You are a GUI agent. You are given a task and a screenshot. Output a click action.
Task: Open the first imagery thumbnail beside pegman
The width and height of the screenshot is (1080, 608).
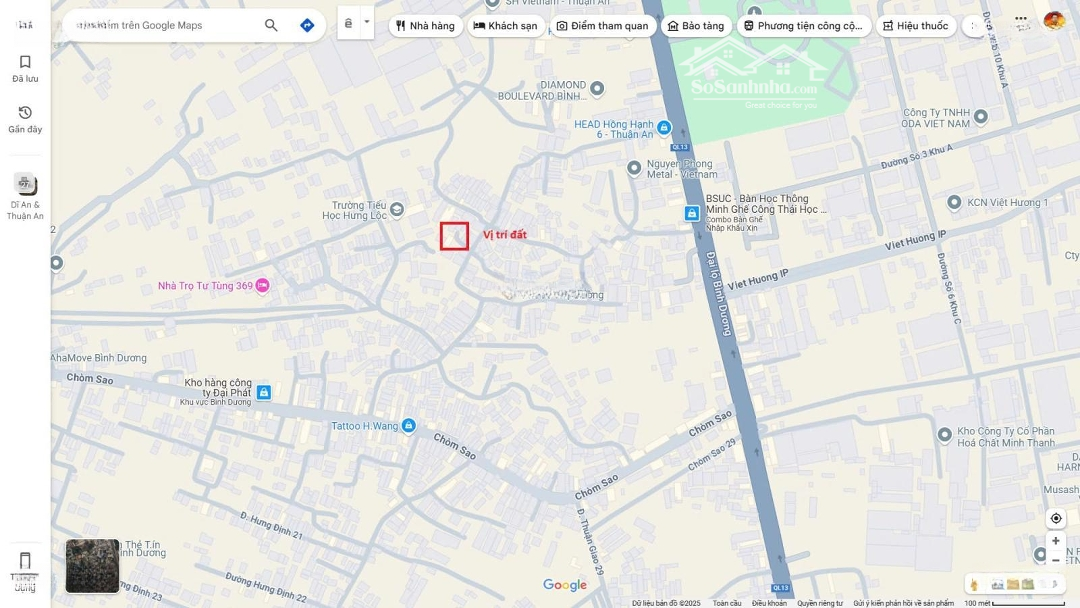[997, 585]
